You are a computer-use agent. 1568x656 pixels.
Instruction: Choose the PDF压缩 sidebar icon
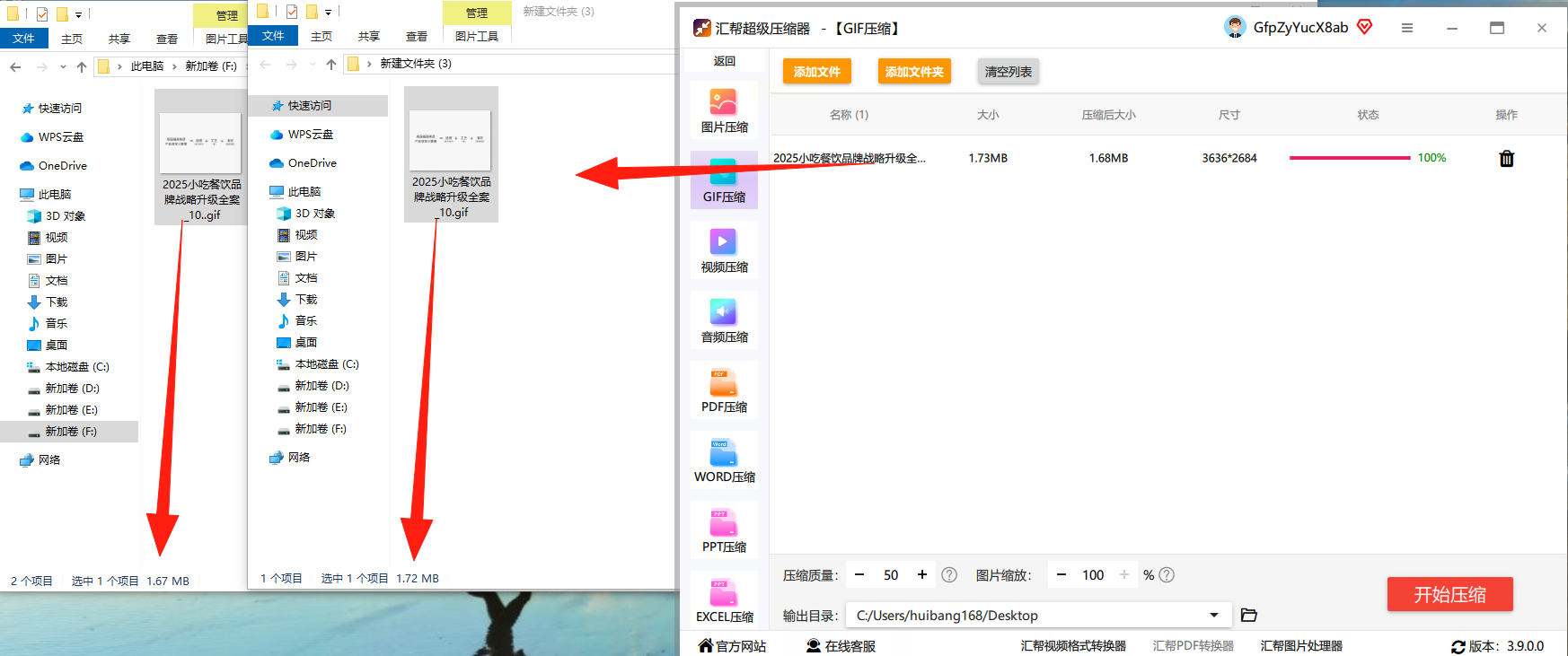(724, 390)
